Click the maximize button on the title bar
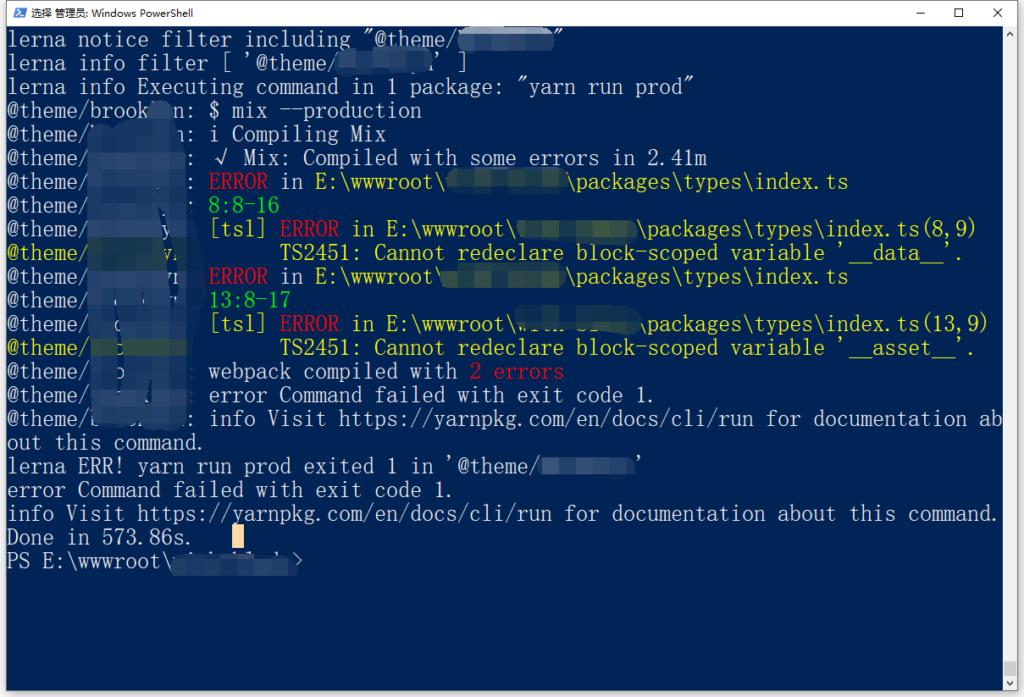 point(957,13)
